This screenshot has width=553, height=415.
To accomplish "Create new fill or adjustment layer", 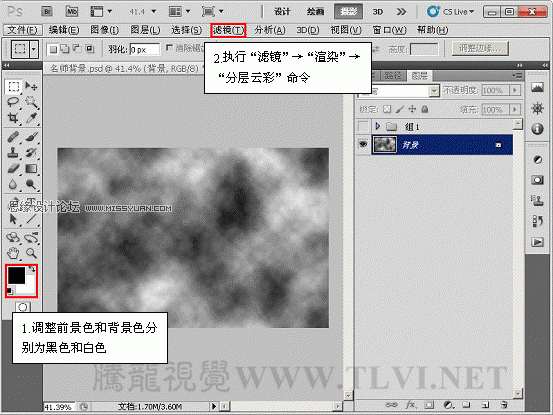I will click(x=448, y=405).
